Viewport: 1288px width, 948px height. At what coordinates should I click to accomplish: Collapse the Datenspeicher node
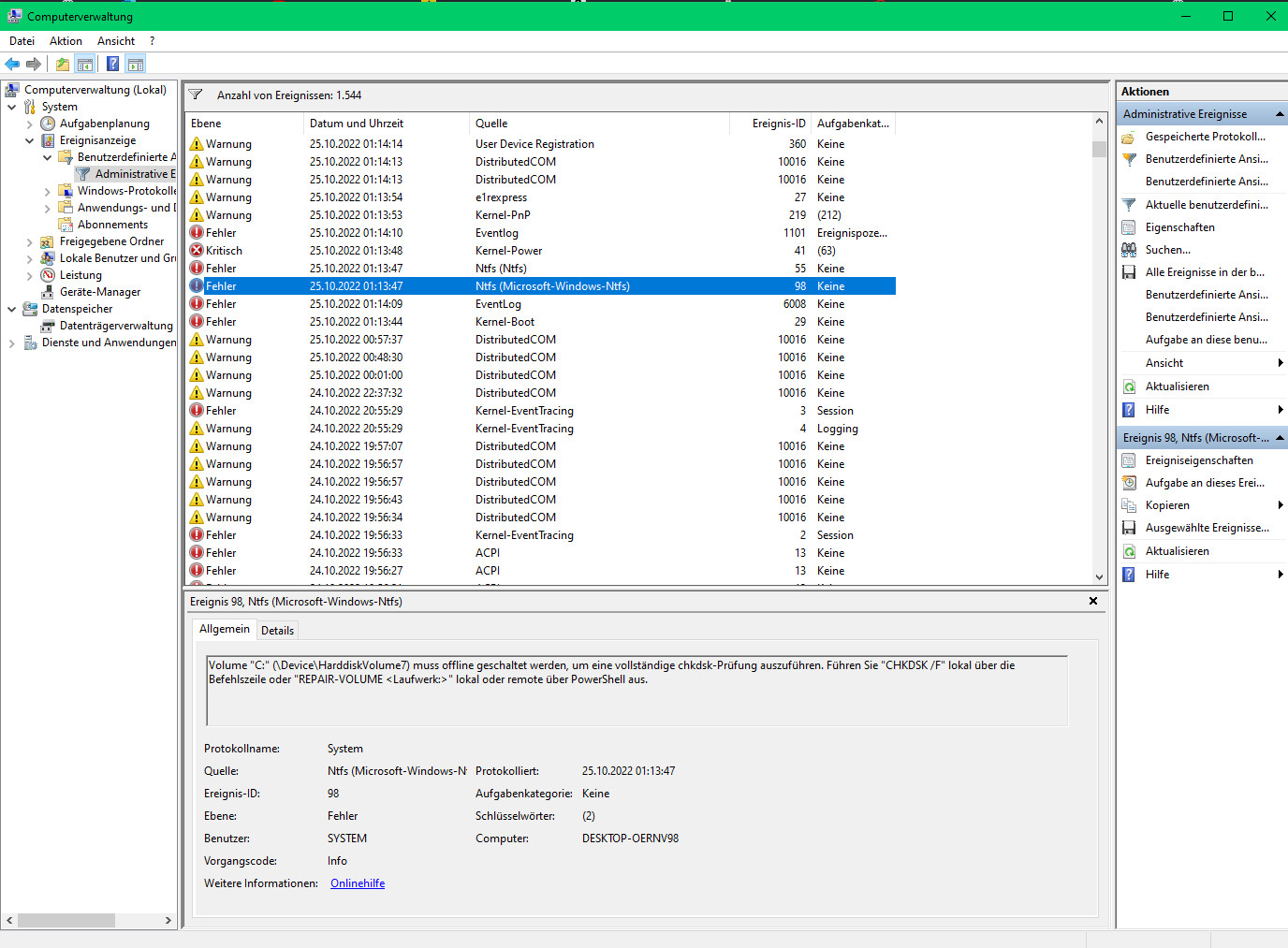(x=11, y=309)
